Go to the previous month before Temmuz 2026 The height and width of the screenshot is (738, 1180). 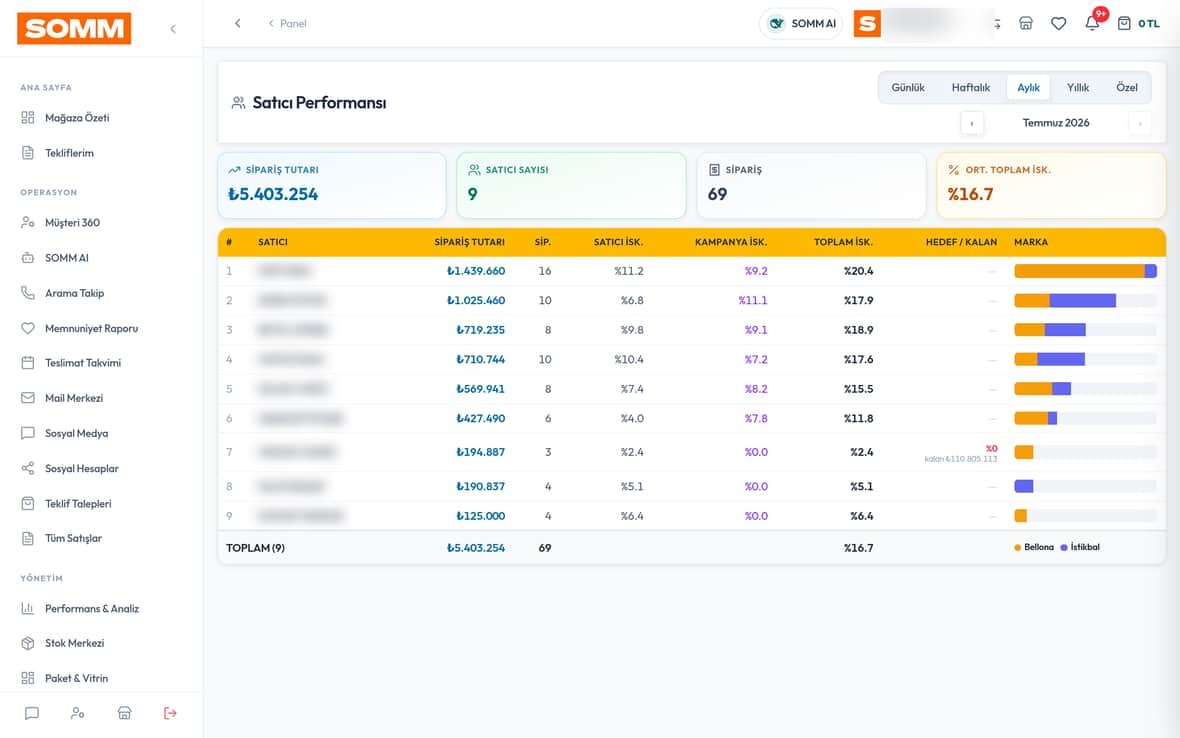click(x=972, y=123)
